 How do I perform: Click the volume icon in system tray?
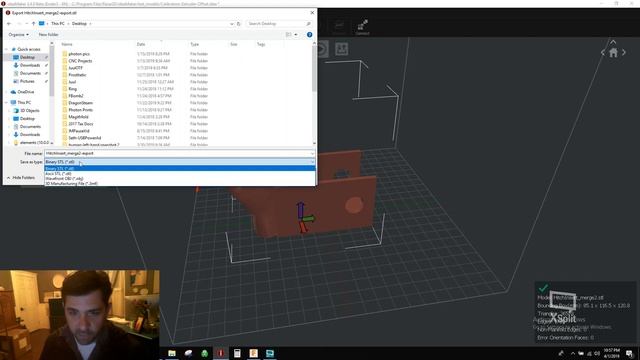tap(597, 353)
